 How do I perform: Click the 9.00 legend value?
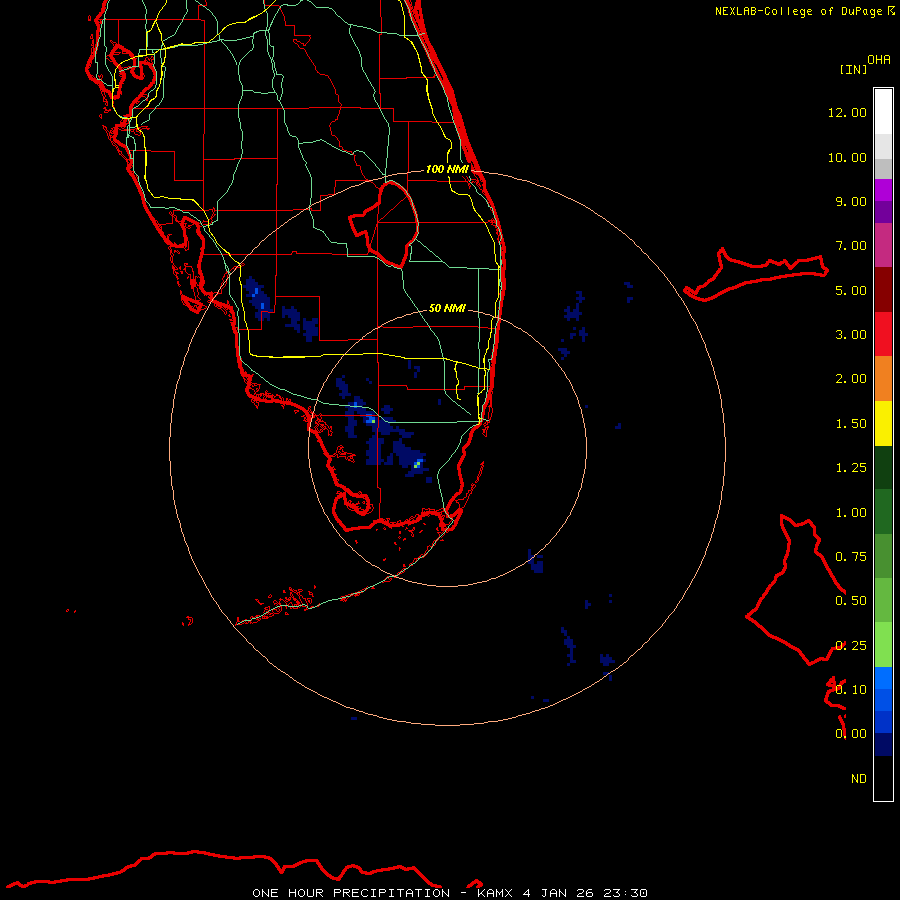pyautogui.click(x=851, y=201)
